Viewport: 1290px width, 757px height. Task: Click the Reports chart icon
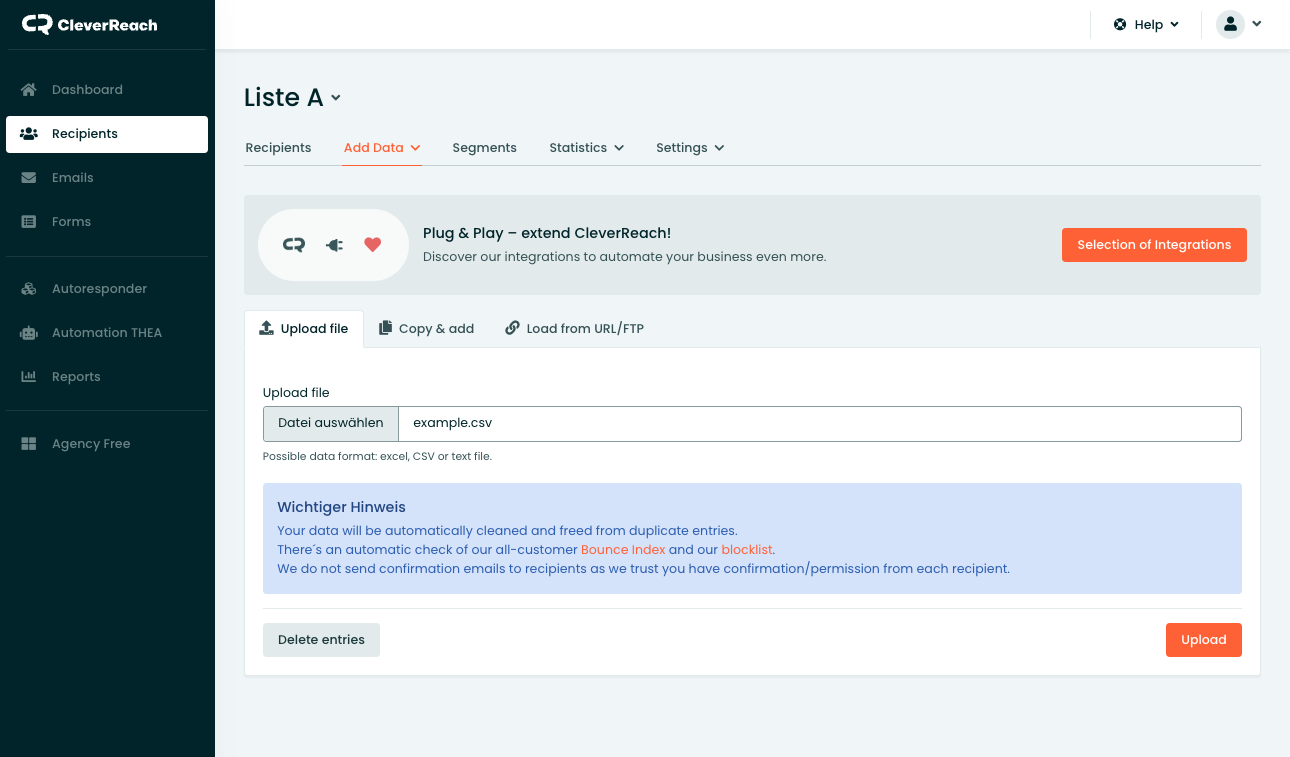coord(29,376)
